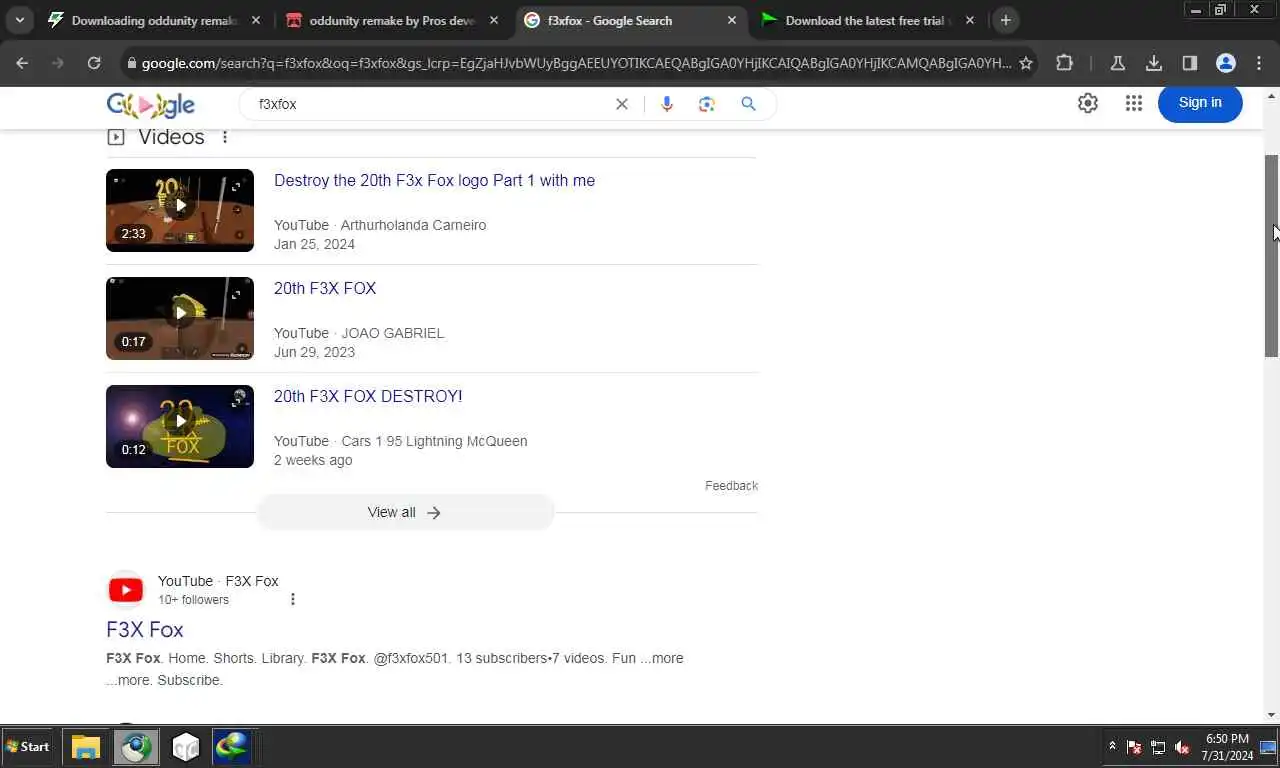This screenshot has height=768, width=1280.
Task: Play the 0:12 video thumbnail
Action: coord(180,426)
